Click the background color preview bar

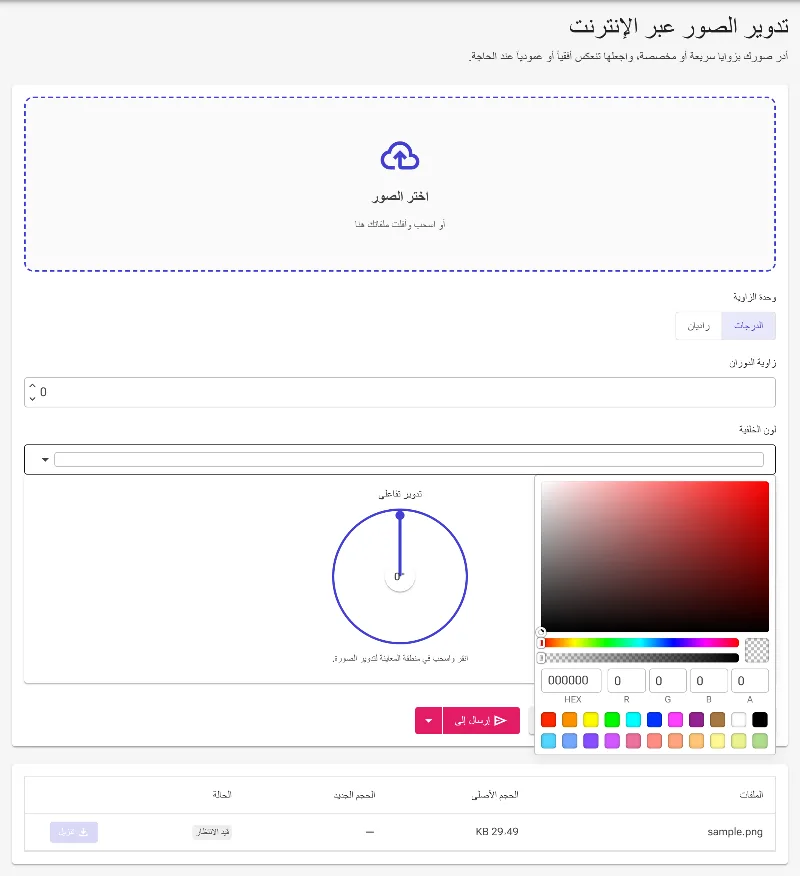[409, 460]
